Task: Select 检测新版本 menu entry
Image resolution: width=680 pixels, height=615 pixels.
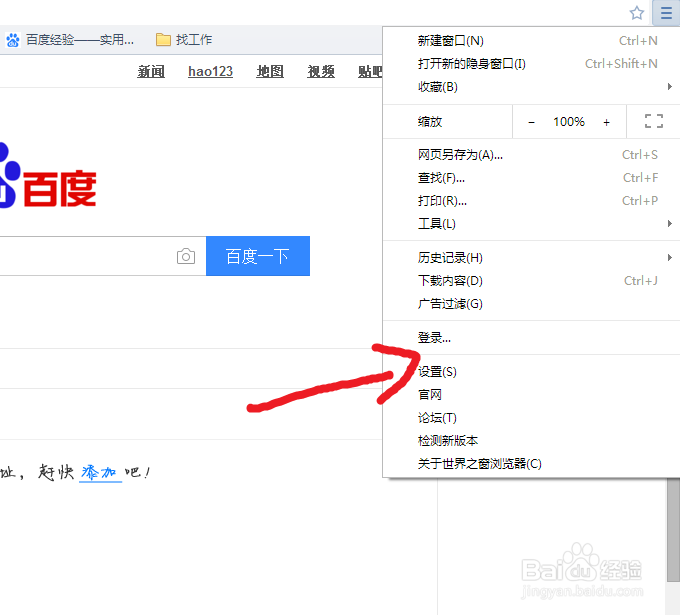Action: [x=531, y=441]
